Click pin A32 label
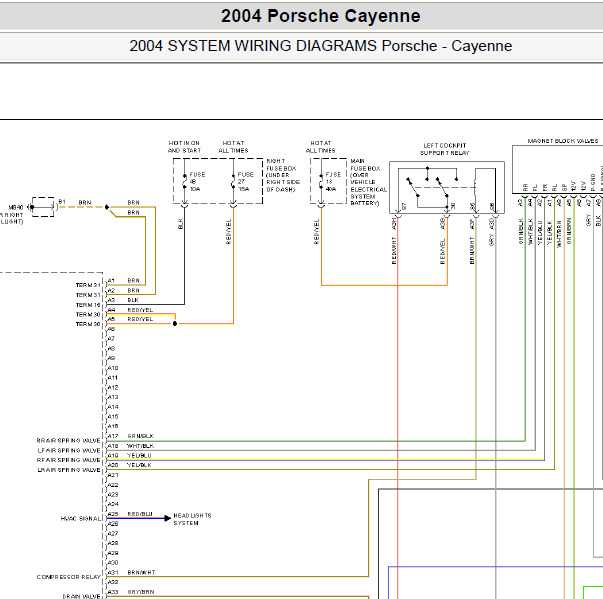 click(x=113, y=582)
